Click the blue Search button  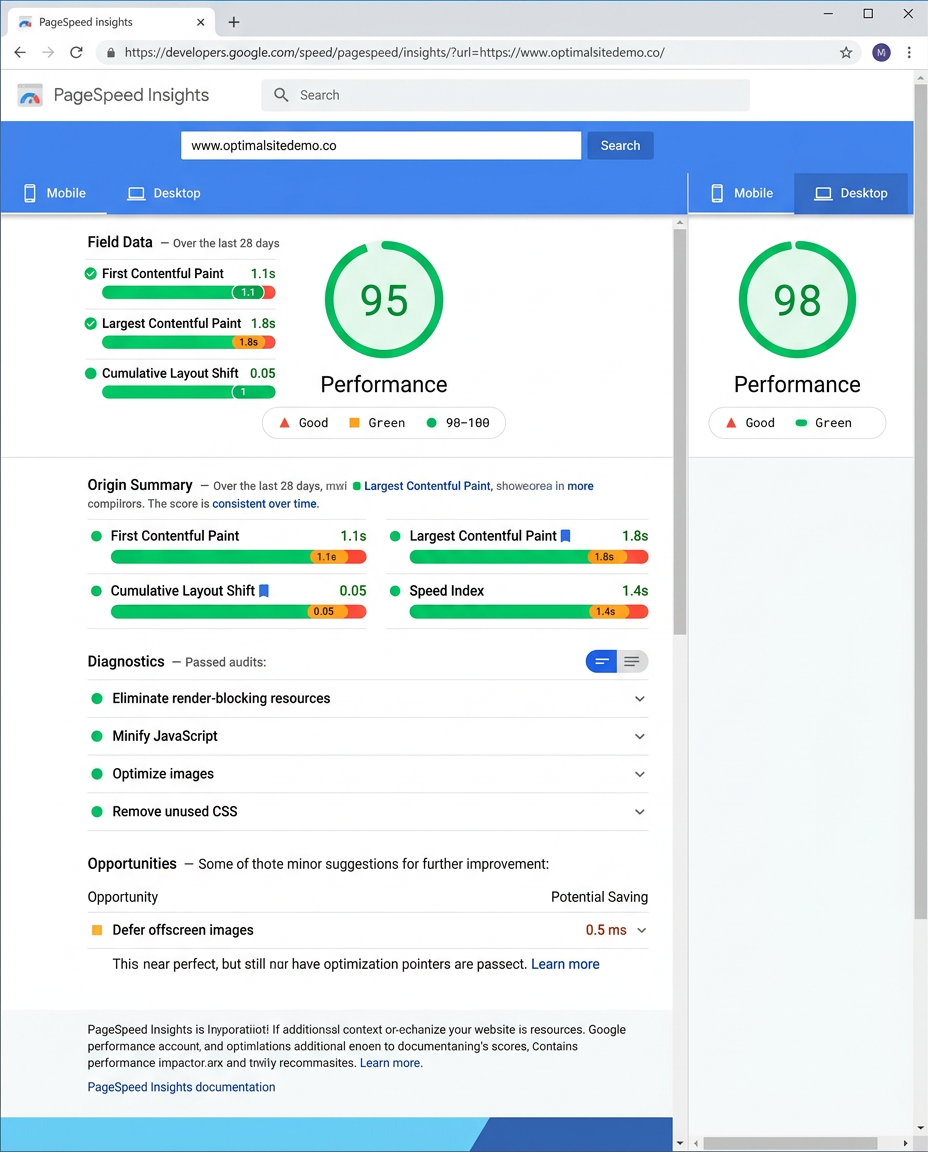[620, 145]
